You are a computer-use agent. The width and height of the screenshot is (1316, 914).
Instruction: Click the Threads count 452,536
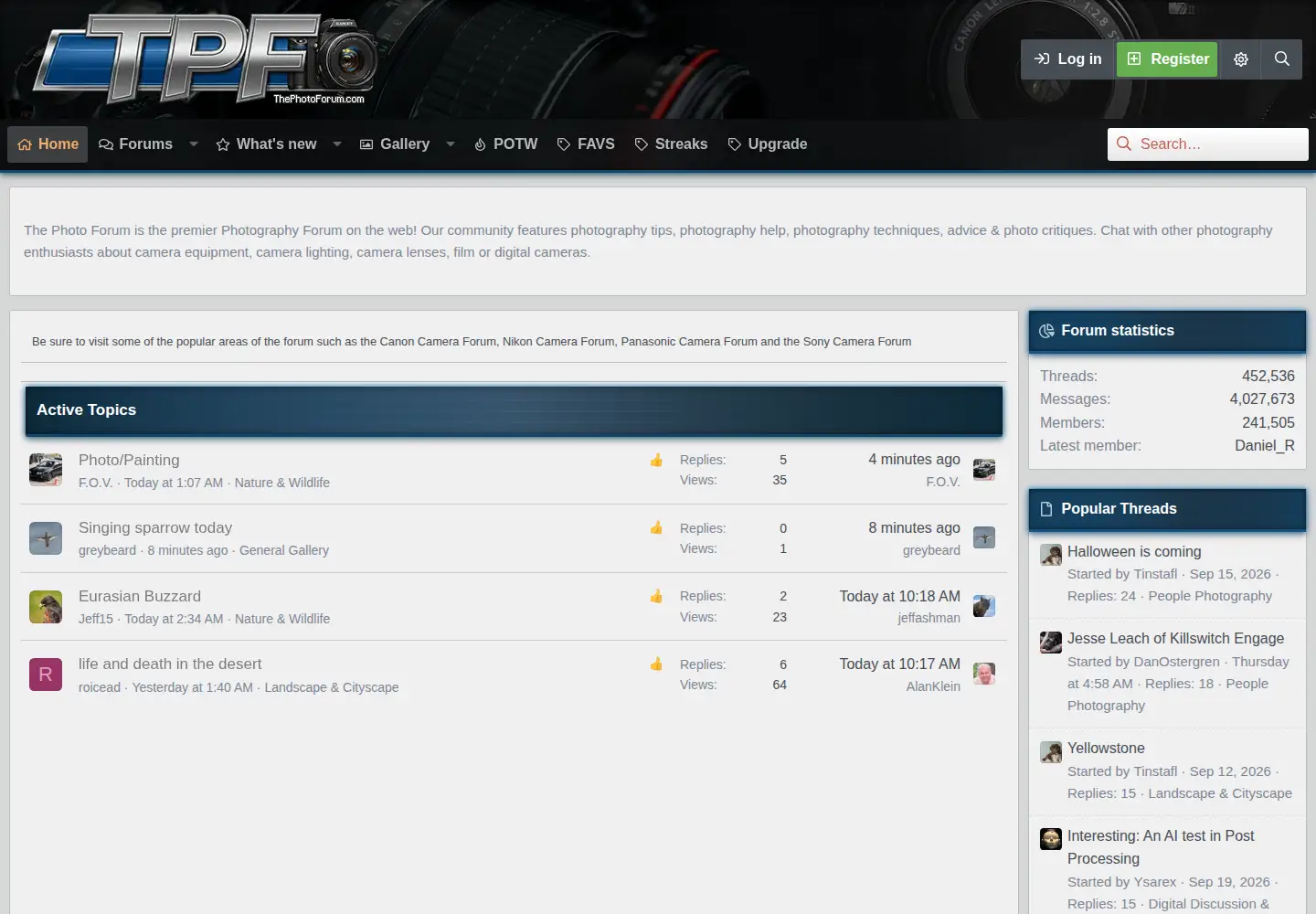1268,377
